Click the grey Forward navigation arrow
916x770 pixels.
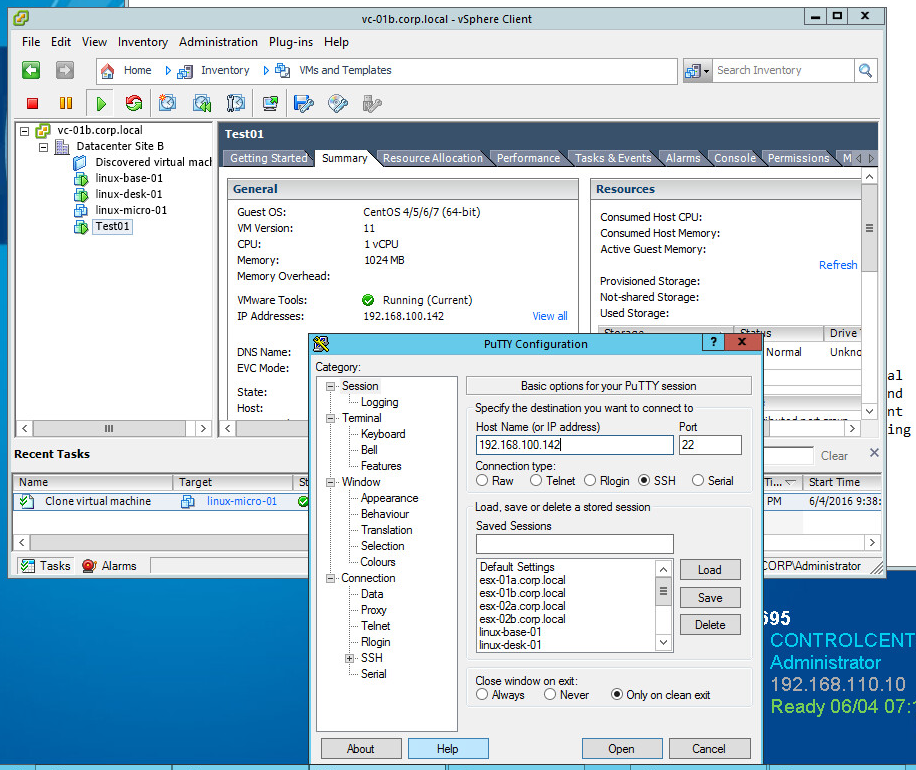pos(65,70)
